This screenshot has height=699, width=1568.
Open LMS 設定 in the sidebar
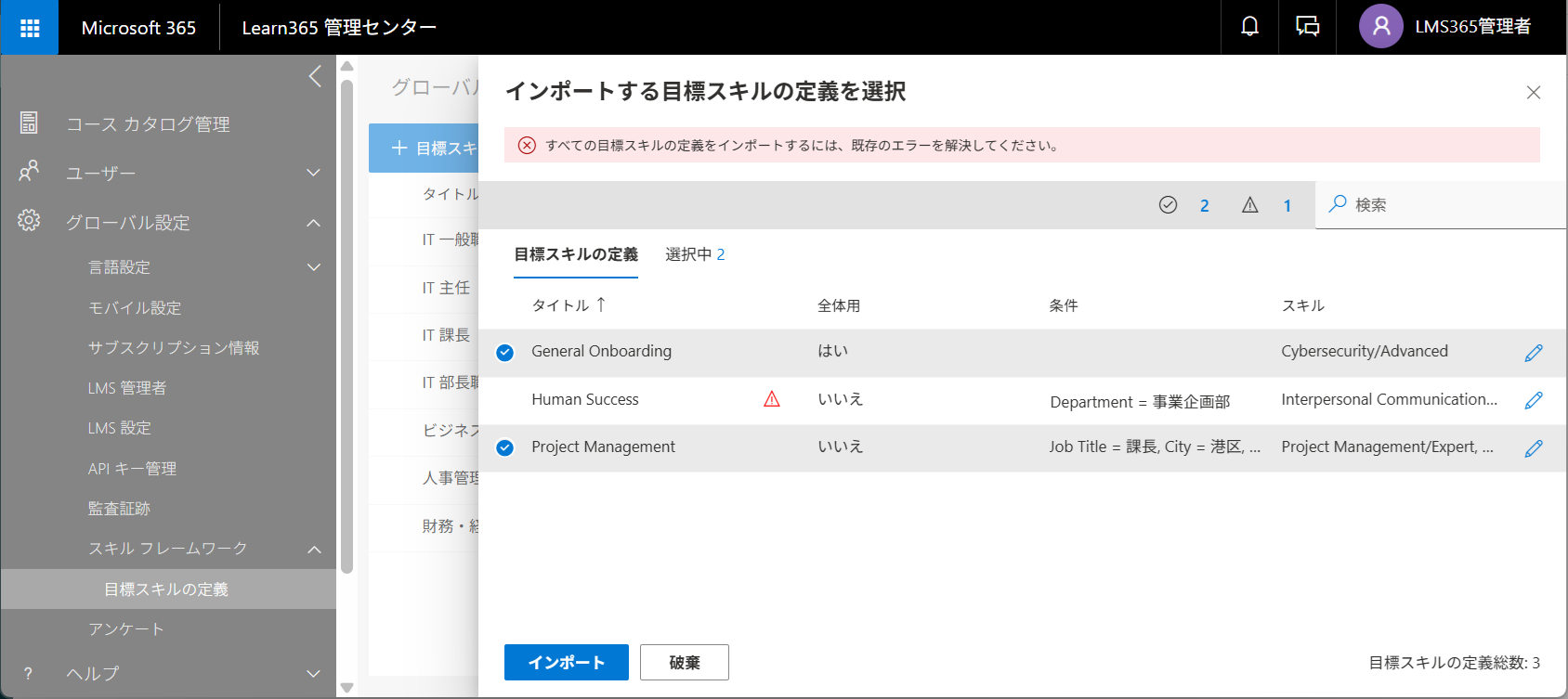120,428
